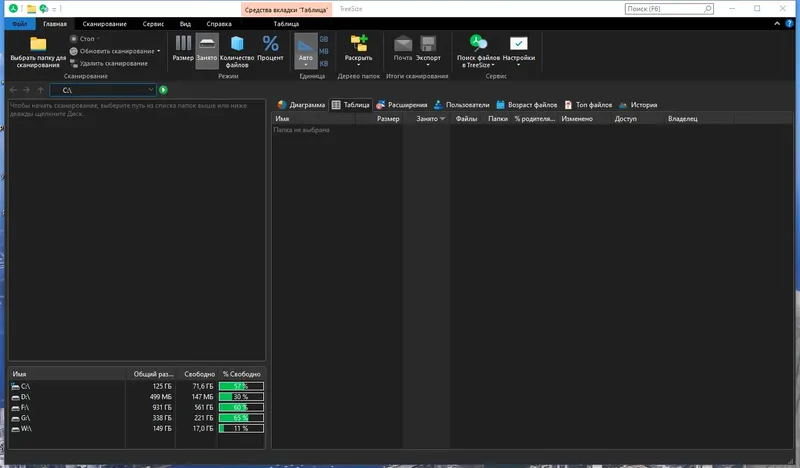Open the 'Топ файлов' view tab

588,105
